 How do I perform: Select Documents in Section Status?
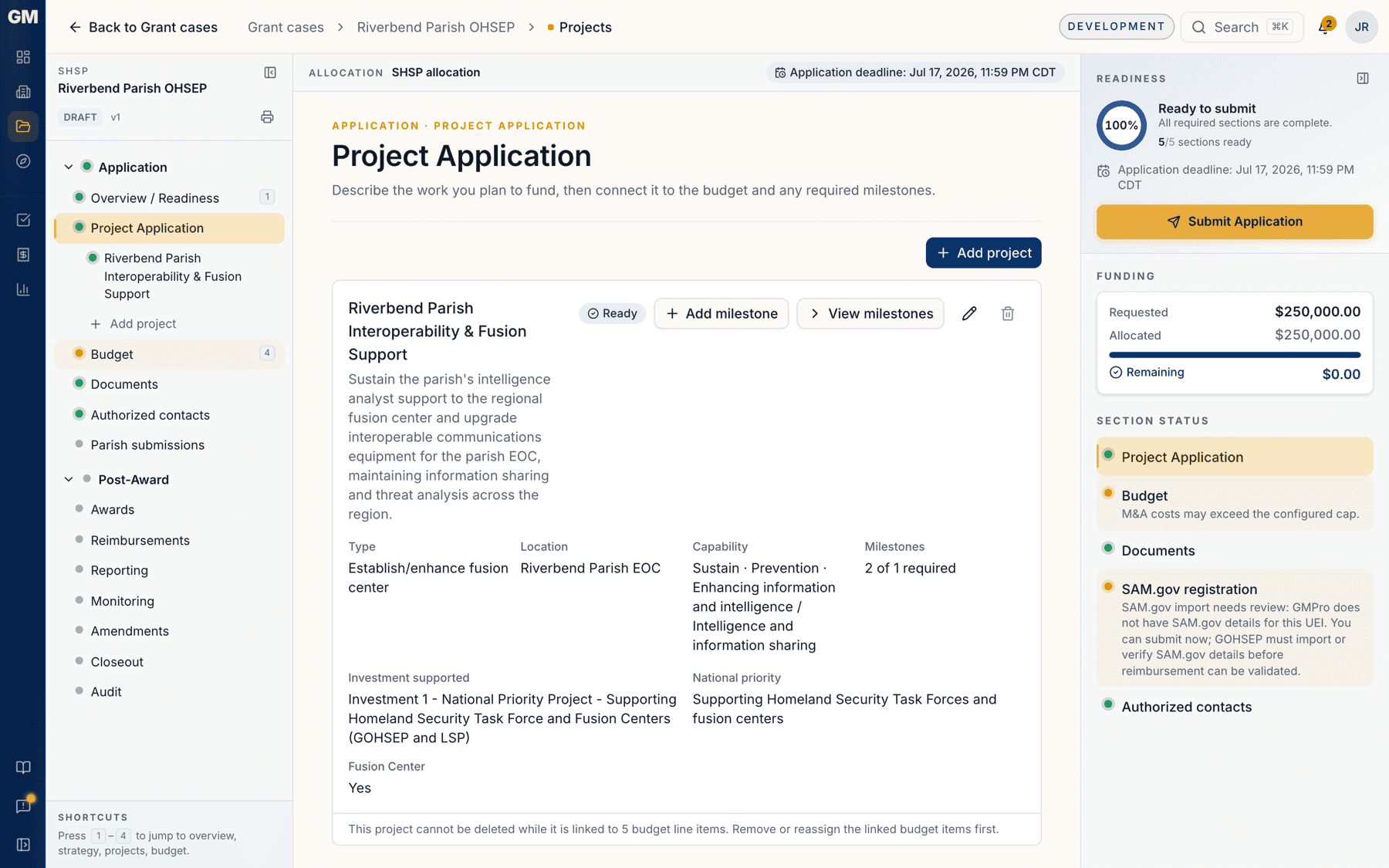pyautogui.click(x=1235, y=550)
